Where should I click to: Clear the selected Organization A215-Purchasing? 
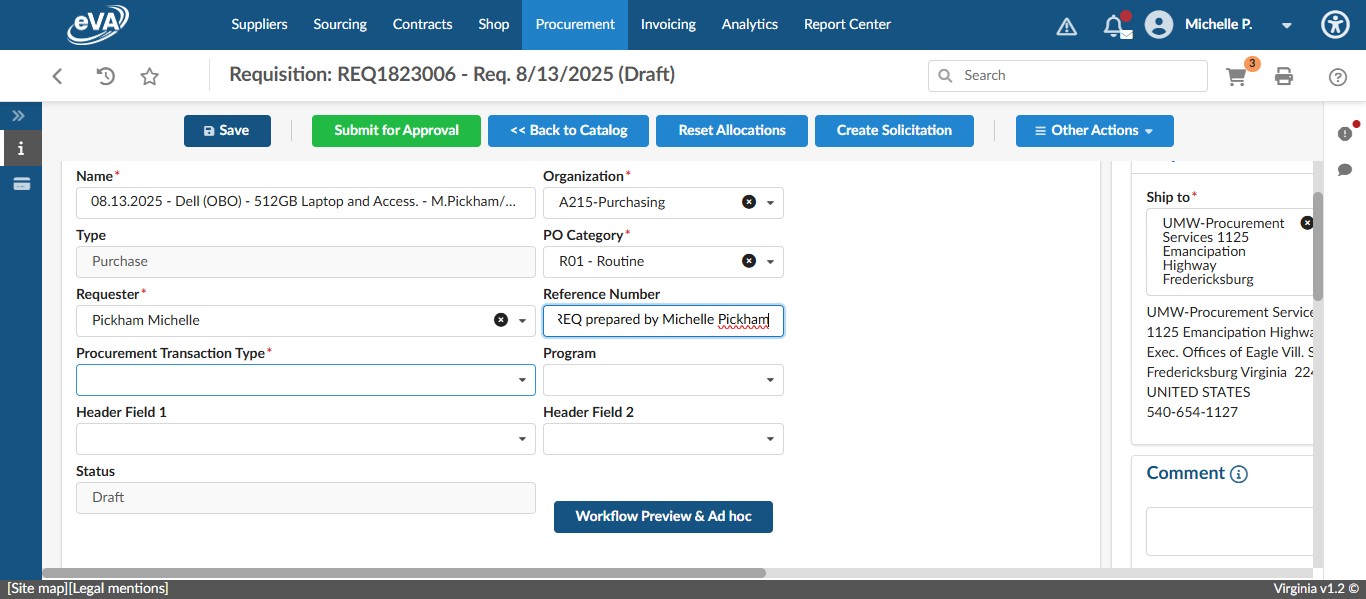[749, 202]
